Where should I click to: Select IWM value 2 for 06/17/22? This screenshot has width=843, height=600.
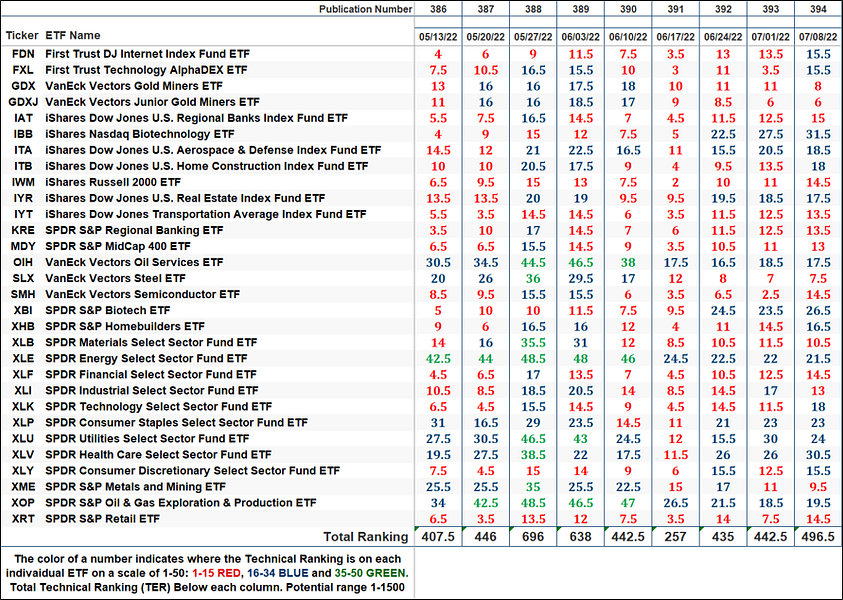pyautogui.click(x=675, y=182)
